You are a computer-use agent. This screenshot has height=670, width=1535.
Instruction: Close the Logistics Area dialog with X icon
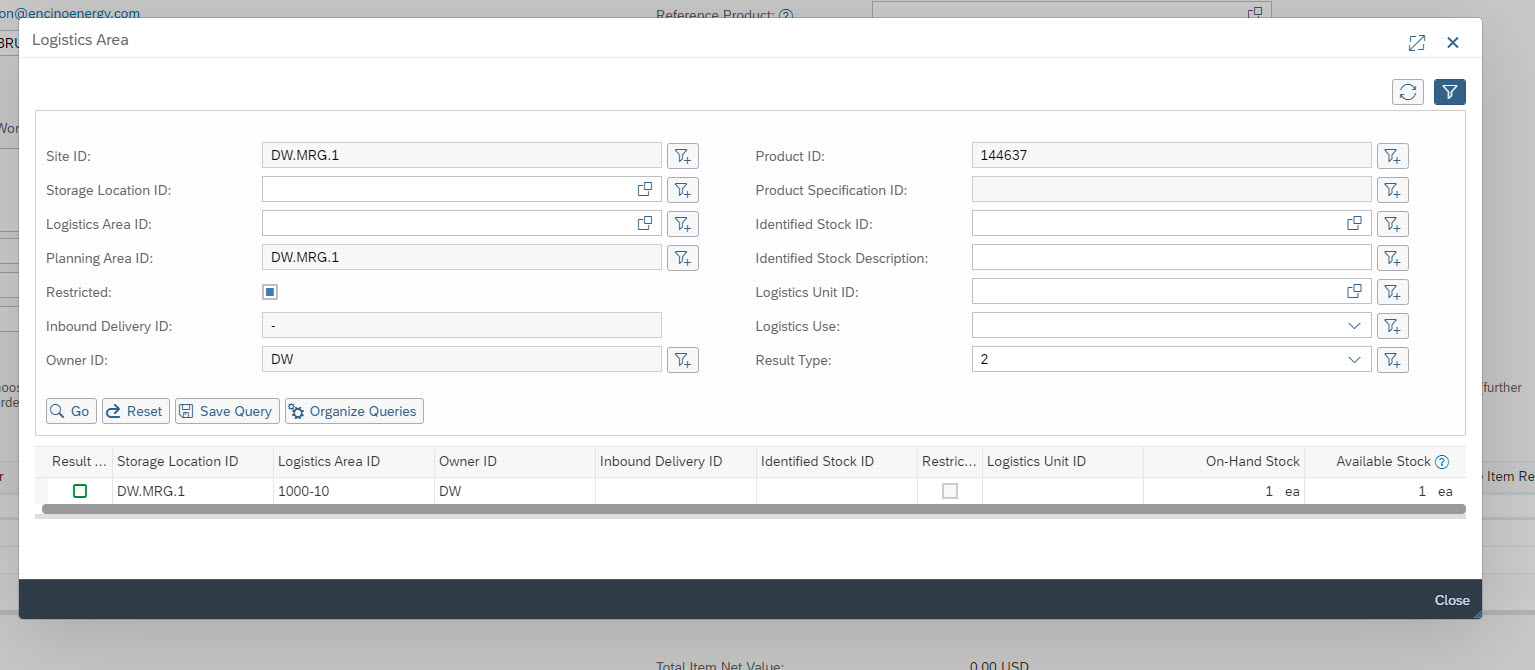click(x=1453, y=42)
